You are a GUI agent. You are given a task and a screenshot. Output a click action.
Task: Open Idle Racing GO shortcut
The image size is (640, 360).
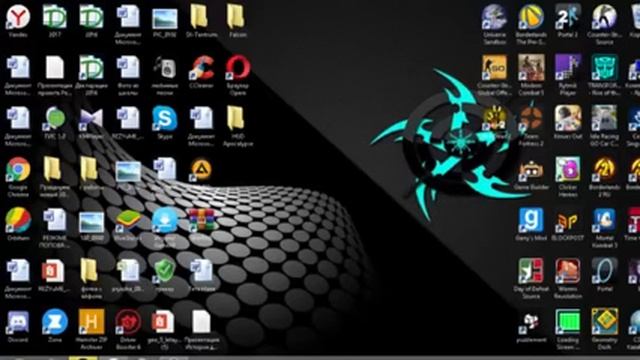604,119
